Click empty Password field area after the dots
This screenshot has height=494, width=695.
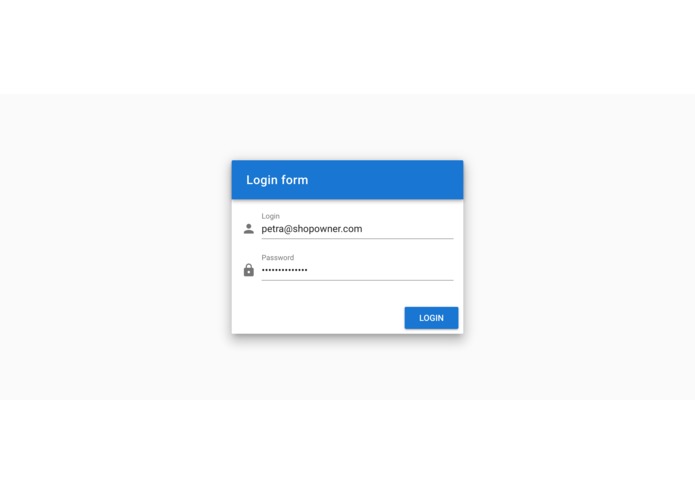click(380, 270)
